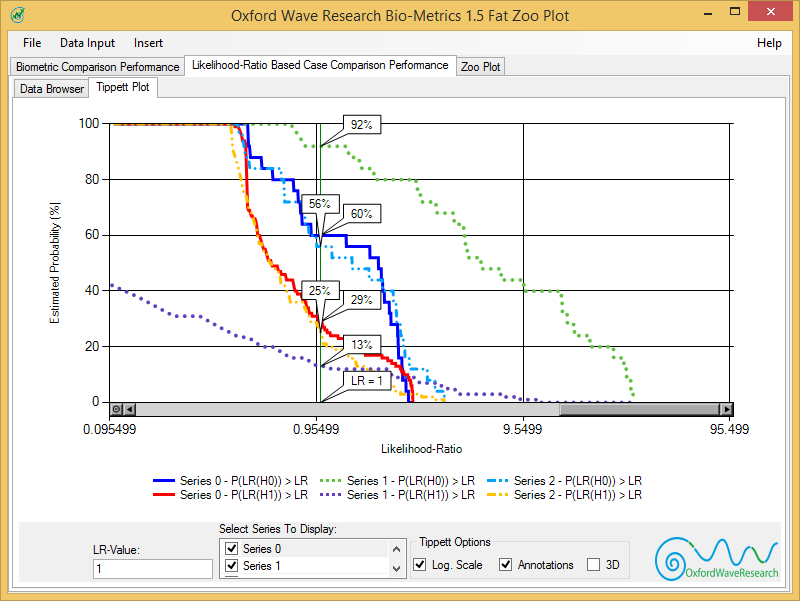
Task: Switch to the Zoo Plot tab
Action: [481, 67]
